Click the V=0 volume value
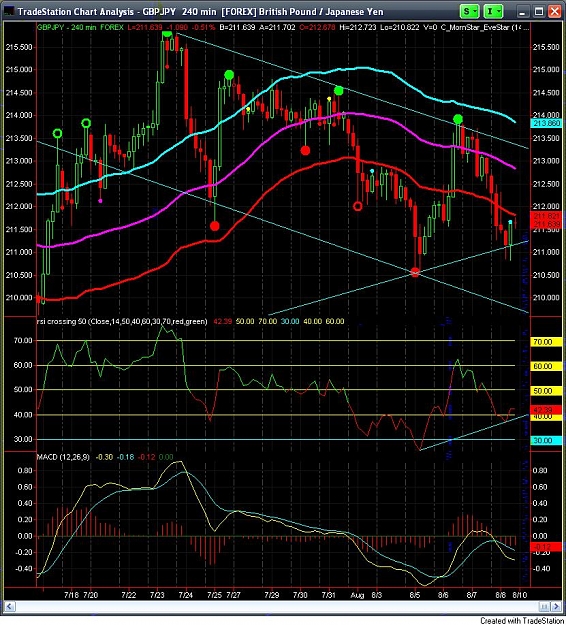 pyautogui.click(x=428, y=27)
